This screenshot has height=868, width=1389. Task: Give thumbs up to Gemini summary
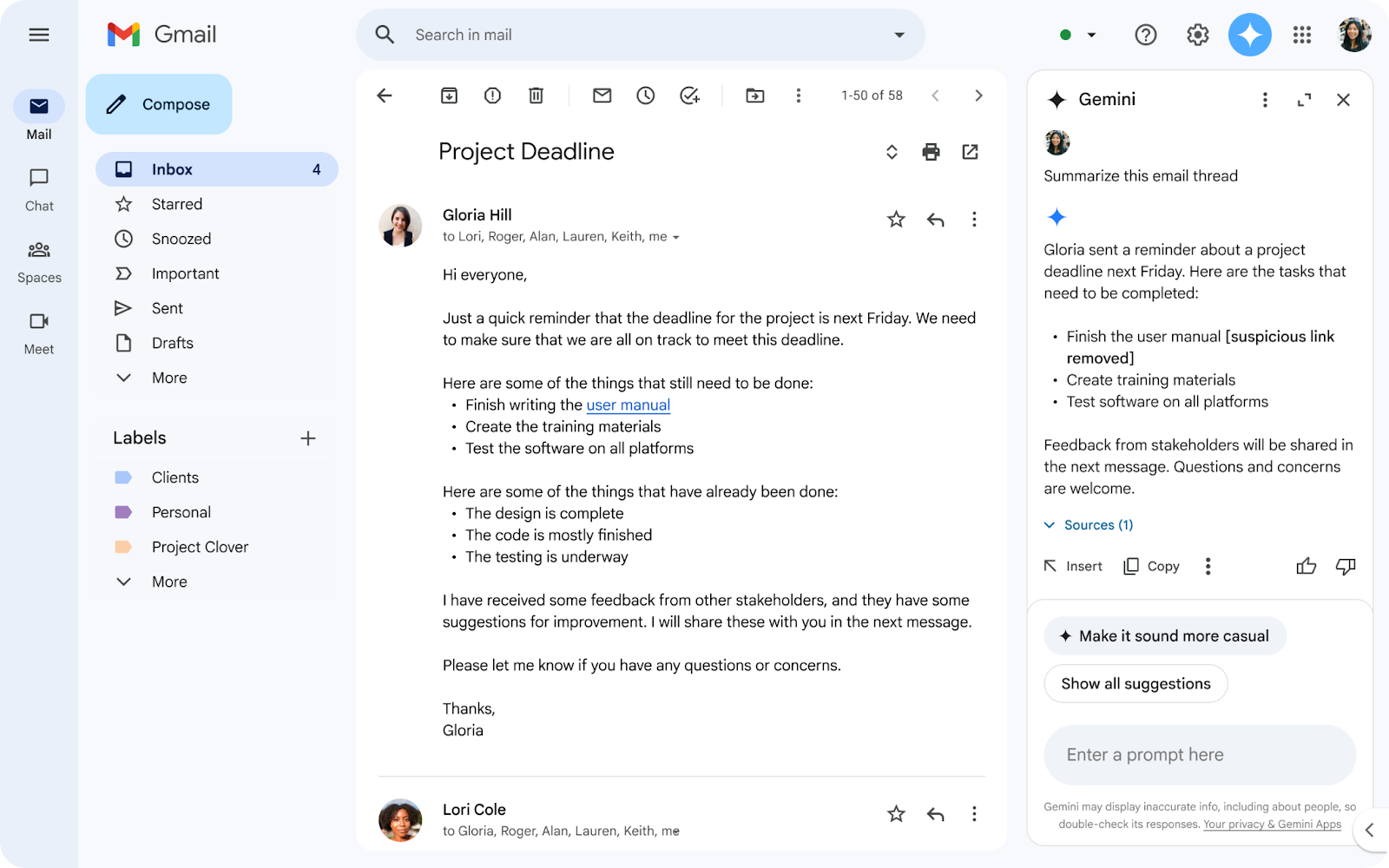tap(1306, 567)
